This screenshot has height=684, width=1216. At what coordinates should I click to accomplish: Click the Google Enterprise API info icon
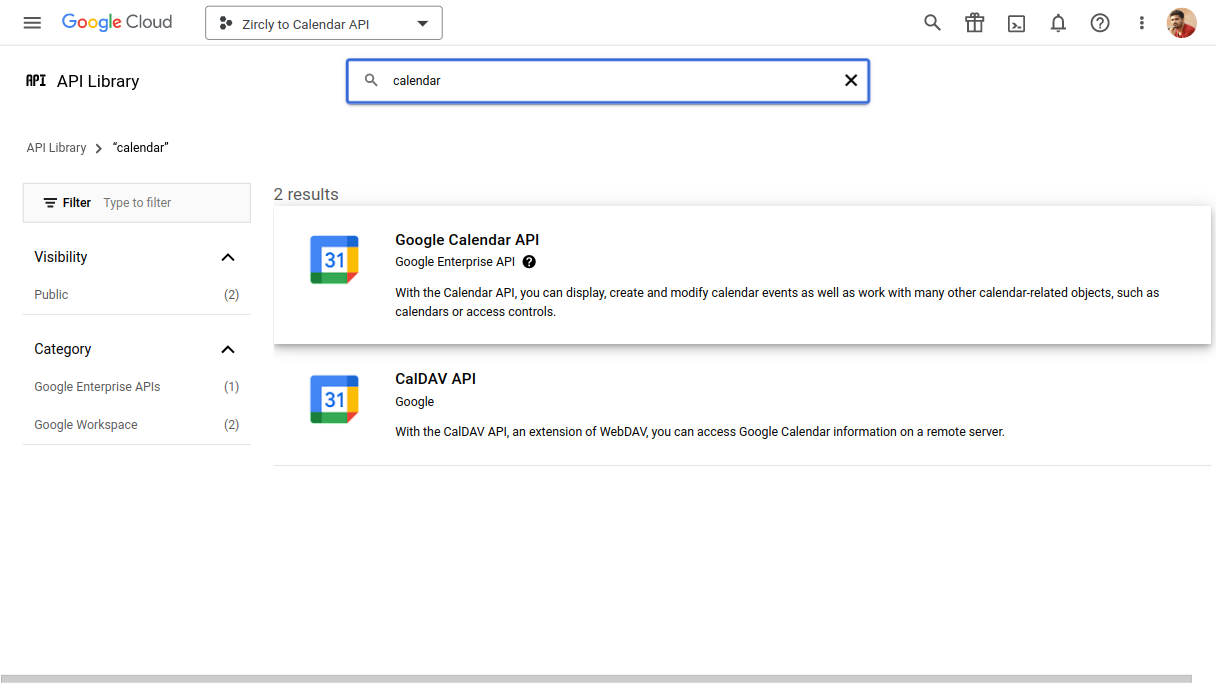tap(529, 262)
